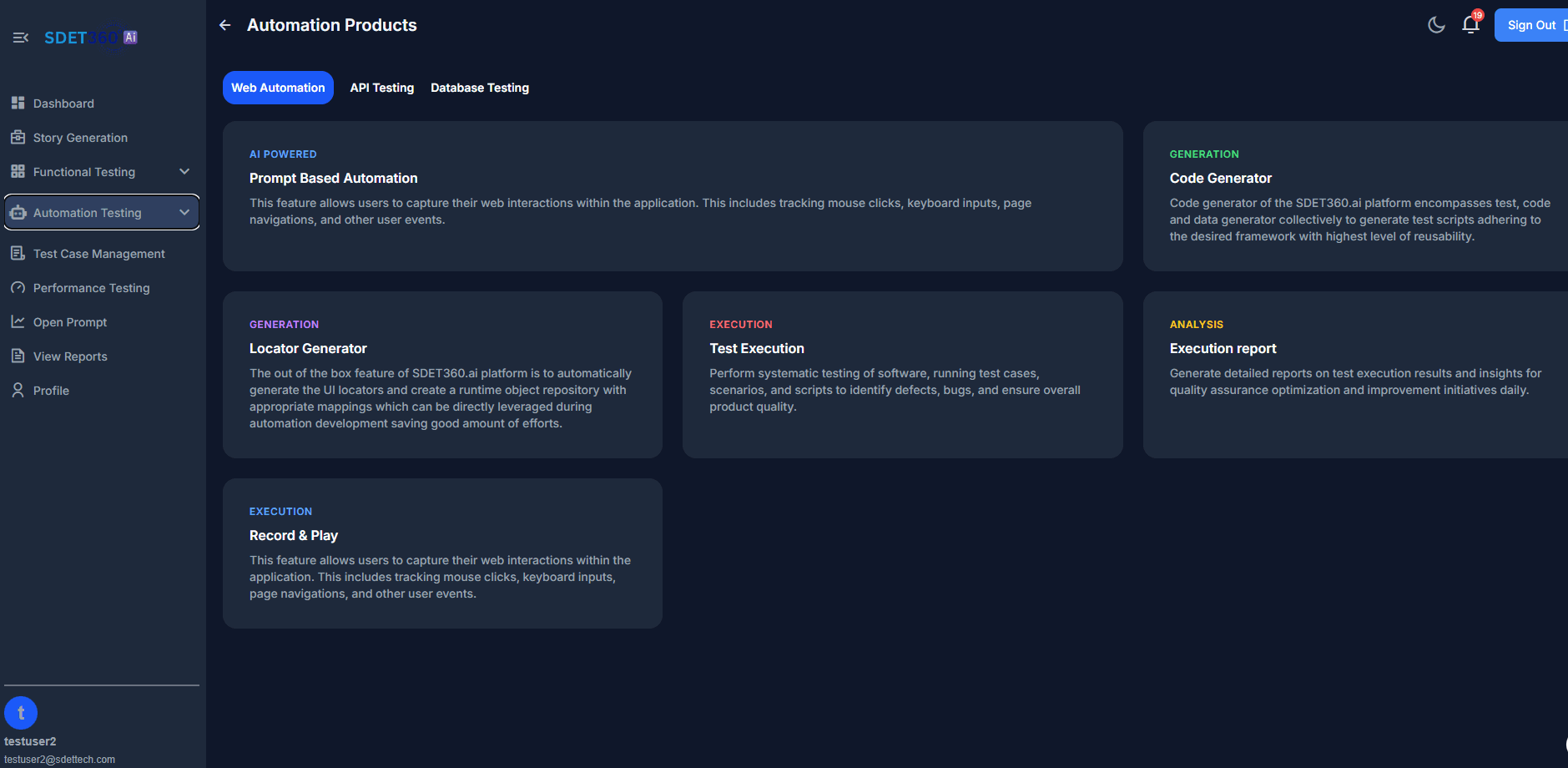Image resolution: width=1568 pixels, height=768 pixels.
Task: Open Test Case Management
Action: [x=98, y=253]
